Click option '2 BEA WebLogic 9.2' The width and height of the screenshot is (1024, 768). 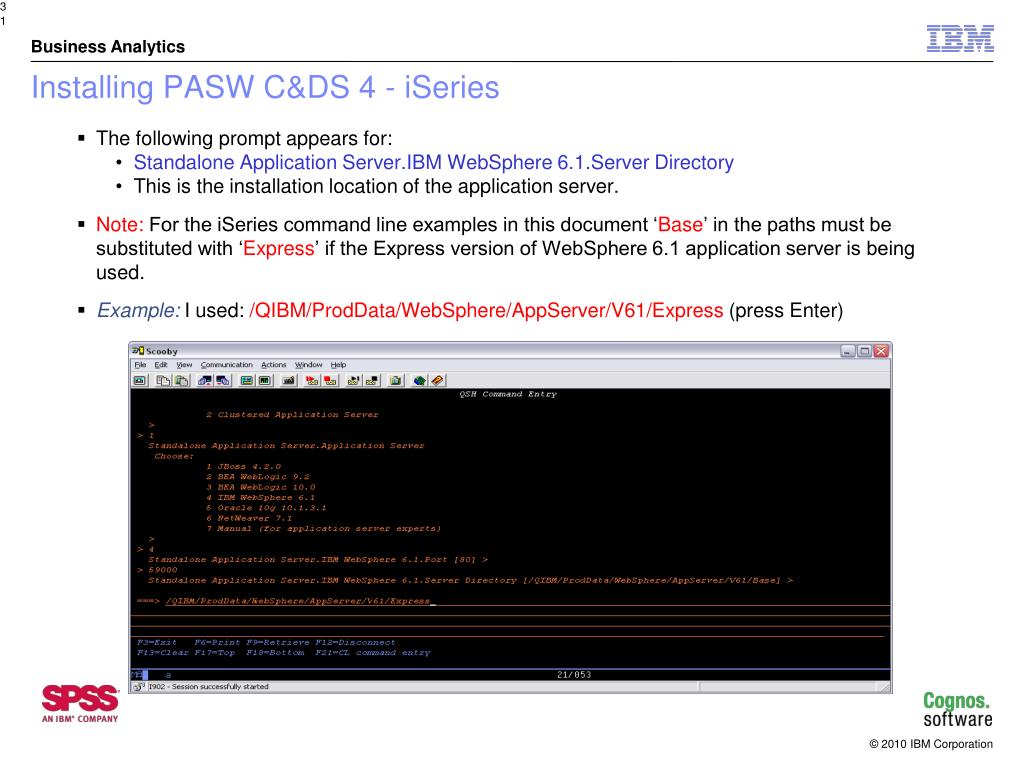coord(258,477)
